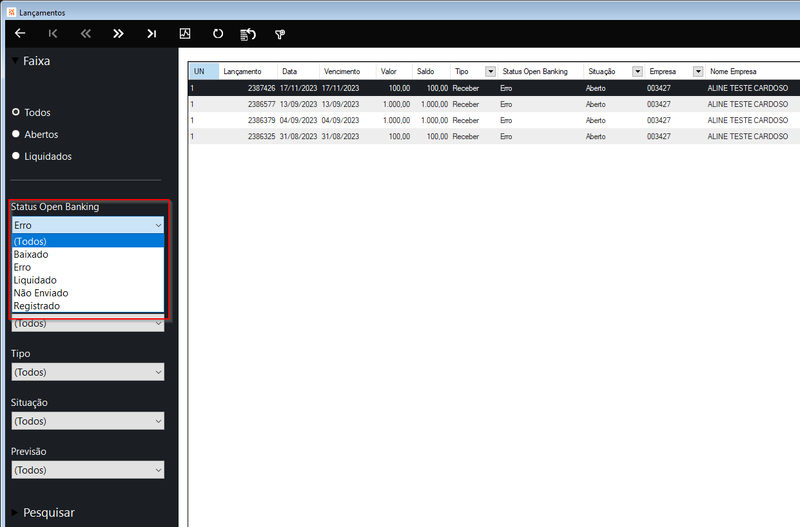Jump to the last record icon
Image resolution: width=800 pixels, height=527 pixels.
coord(152,34)
